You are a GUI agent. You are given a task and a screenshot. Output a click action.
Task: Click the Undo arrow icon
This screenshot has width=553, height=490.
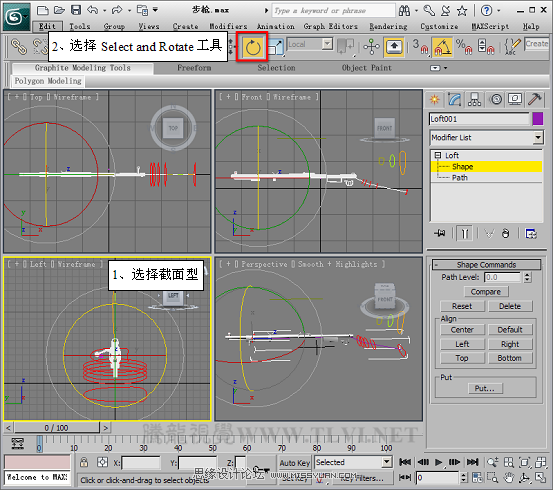pyautogui.click(x=92, y=10)
